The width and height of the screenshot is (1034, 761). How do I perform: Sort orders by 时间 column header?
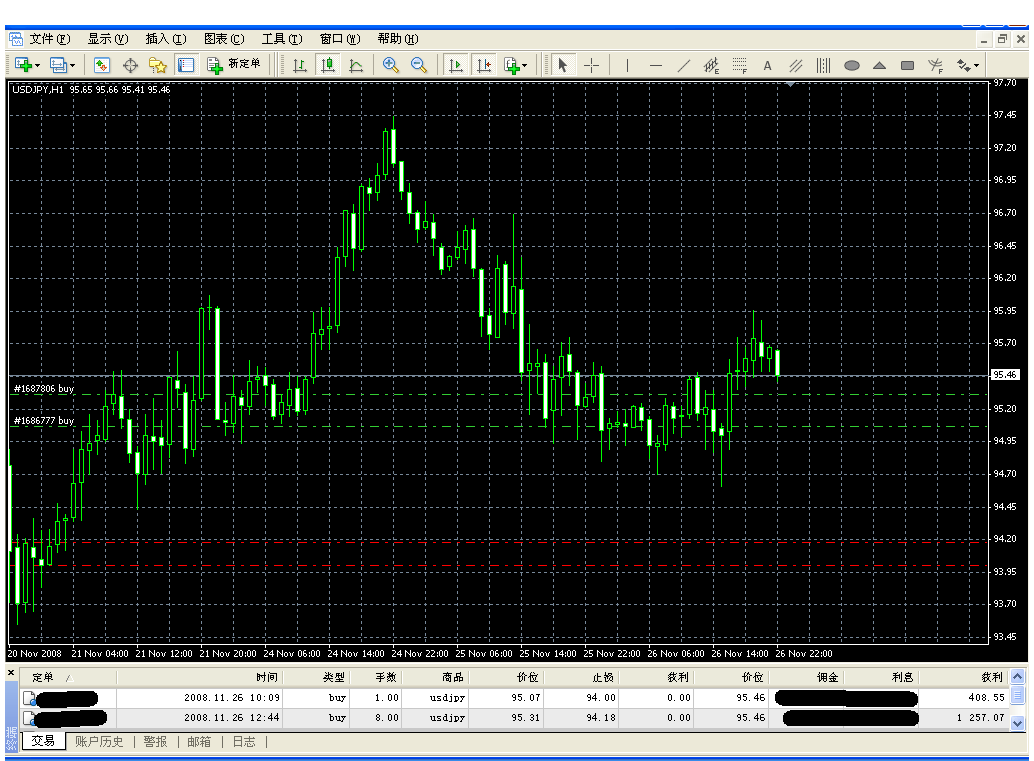(200, 677)
